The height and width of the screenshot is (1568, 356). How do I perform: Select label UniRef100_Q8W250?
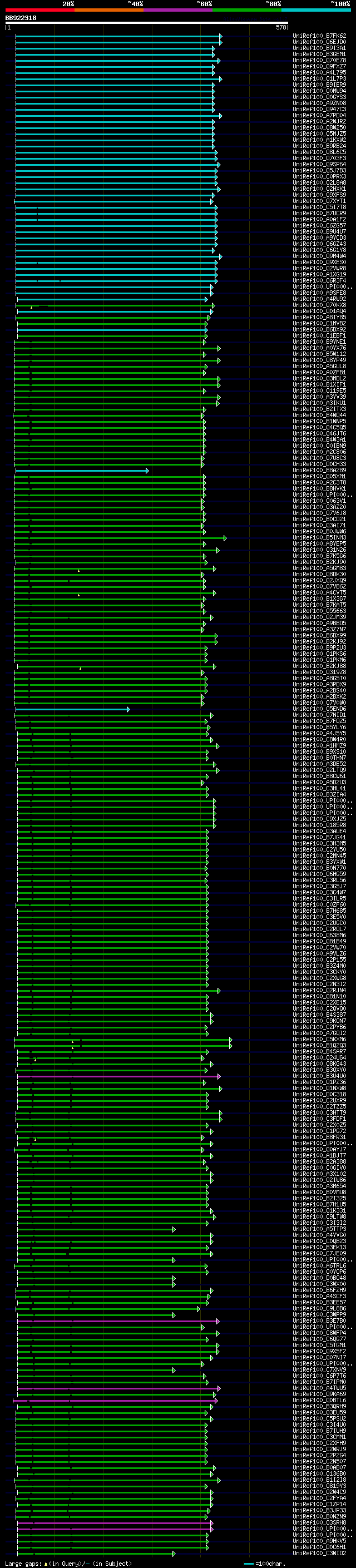click(x=319, y=128)
